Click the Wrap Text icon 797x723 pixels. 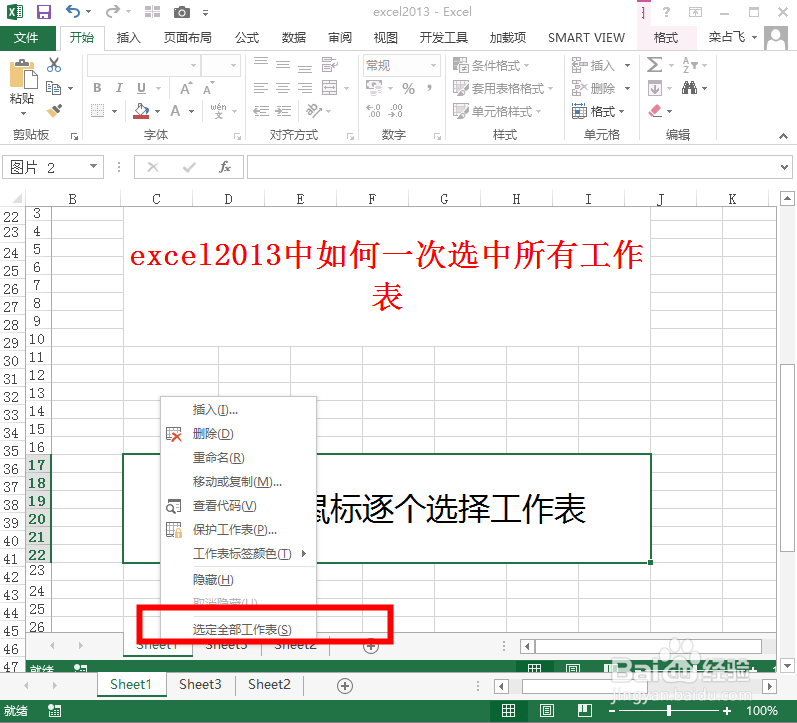click(329, 64)
